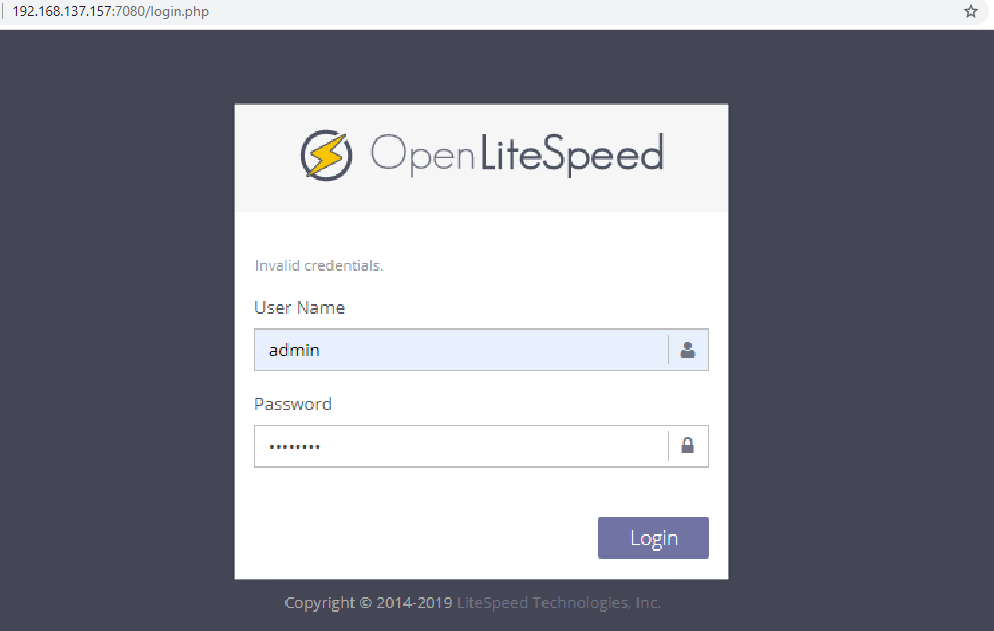Click the 'Copyright © 2014-2019' text
This screenshot has height=631, width=994.
[368, 602]
